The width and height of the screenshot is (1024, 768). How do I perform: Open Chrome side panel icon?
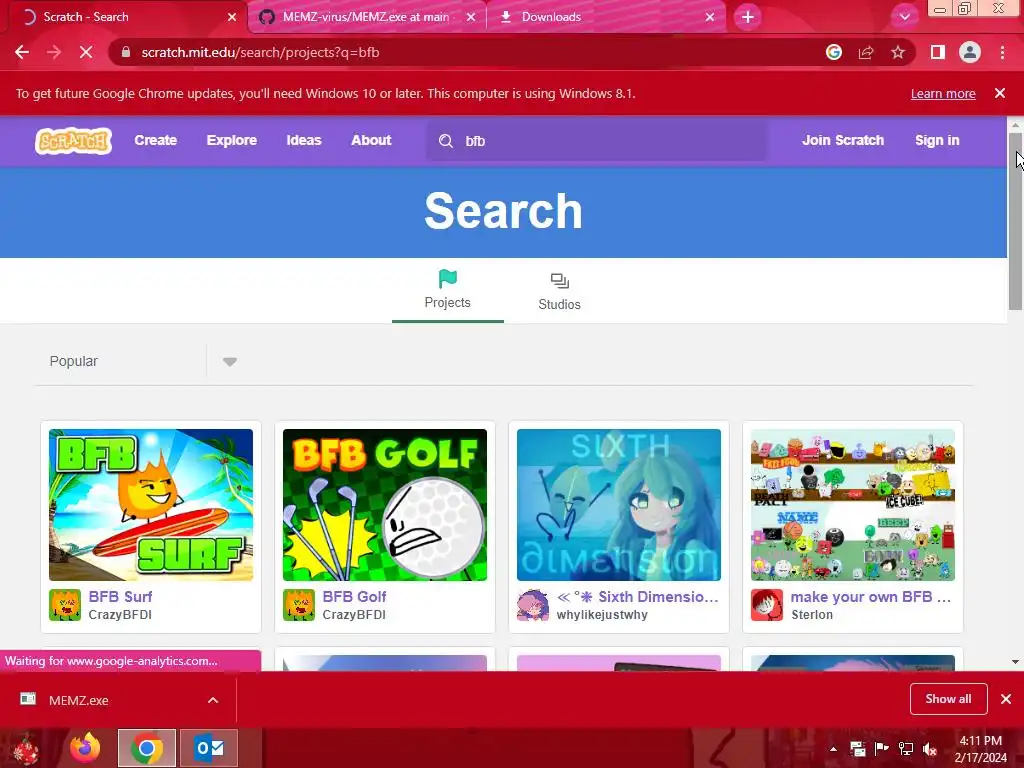point(938,52)
